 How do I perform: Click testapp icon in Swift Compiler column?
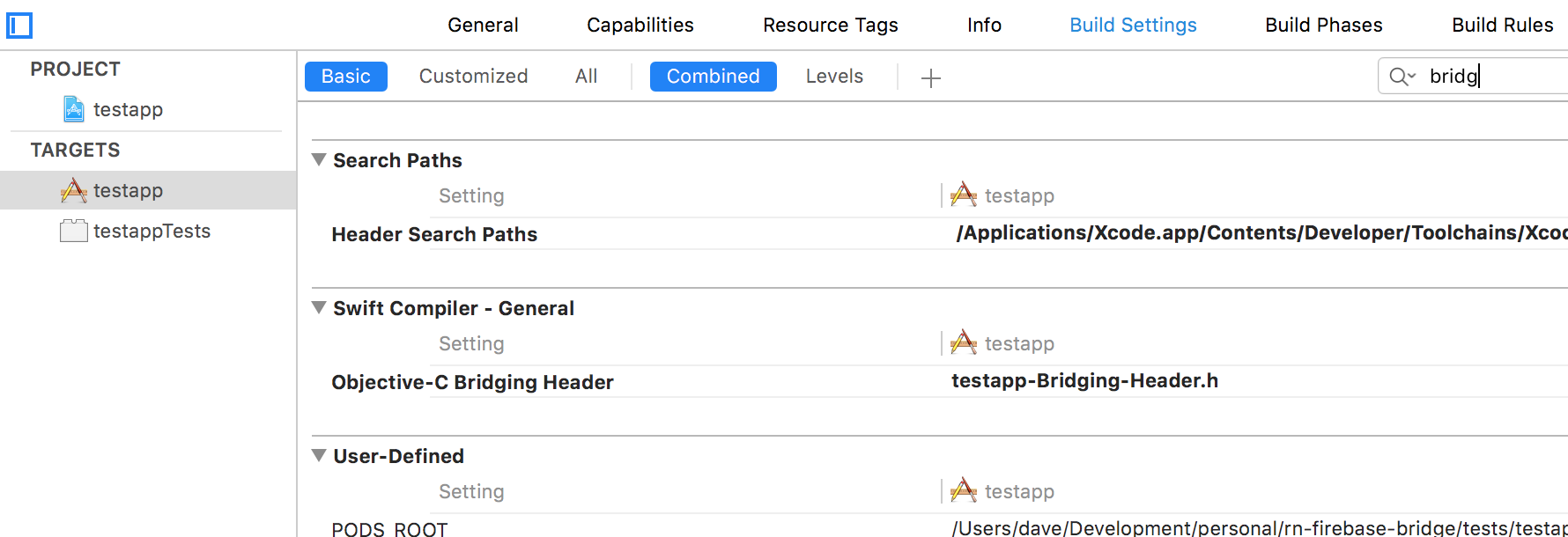tap(964, 342)
